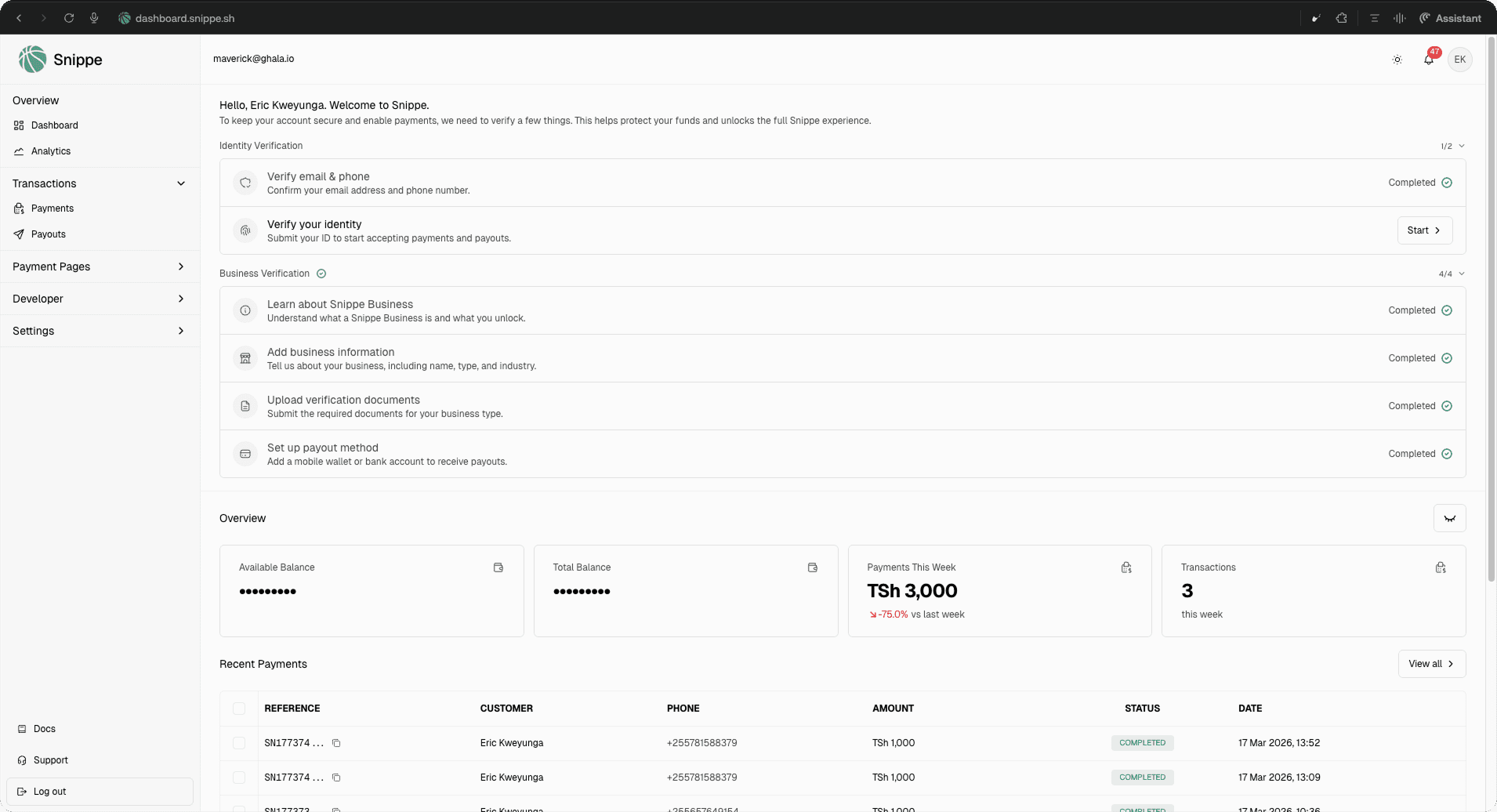Click the payments icon on Payments This Week card
This screenshot has width=1497, height=812.
pos(1126,567)
